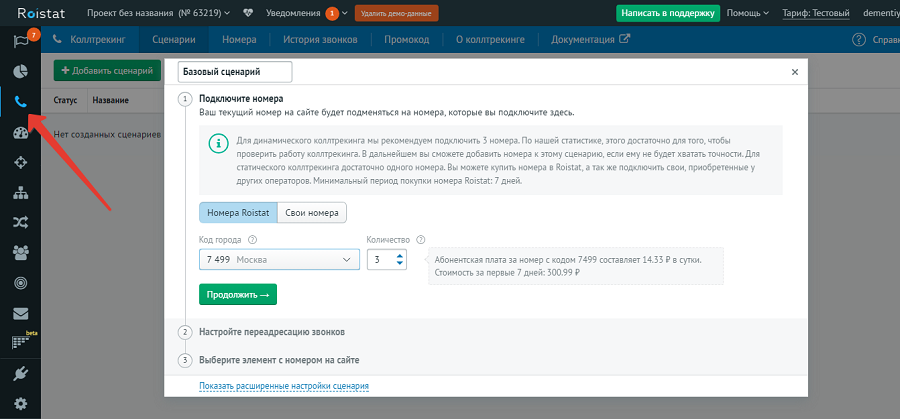Image resolution: width=900 pixels, height=419 pixels.
Task: Click the Написать в поддержку button
Action: tap(668, 13)
